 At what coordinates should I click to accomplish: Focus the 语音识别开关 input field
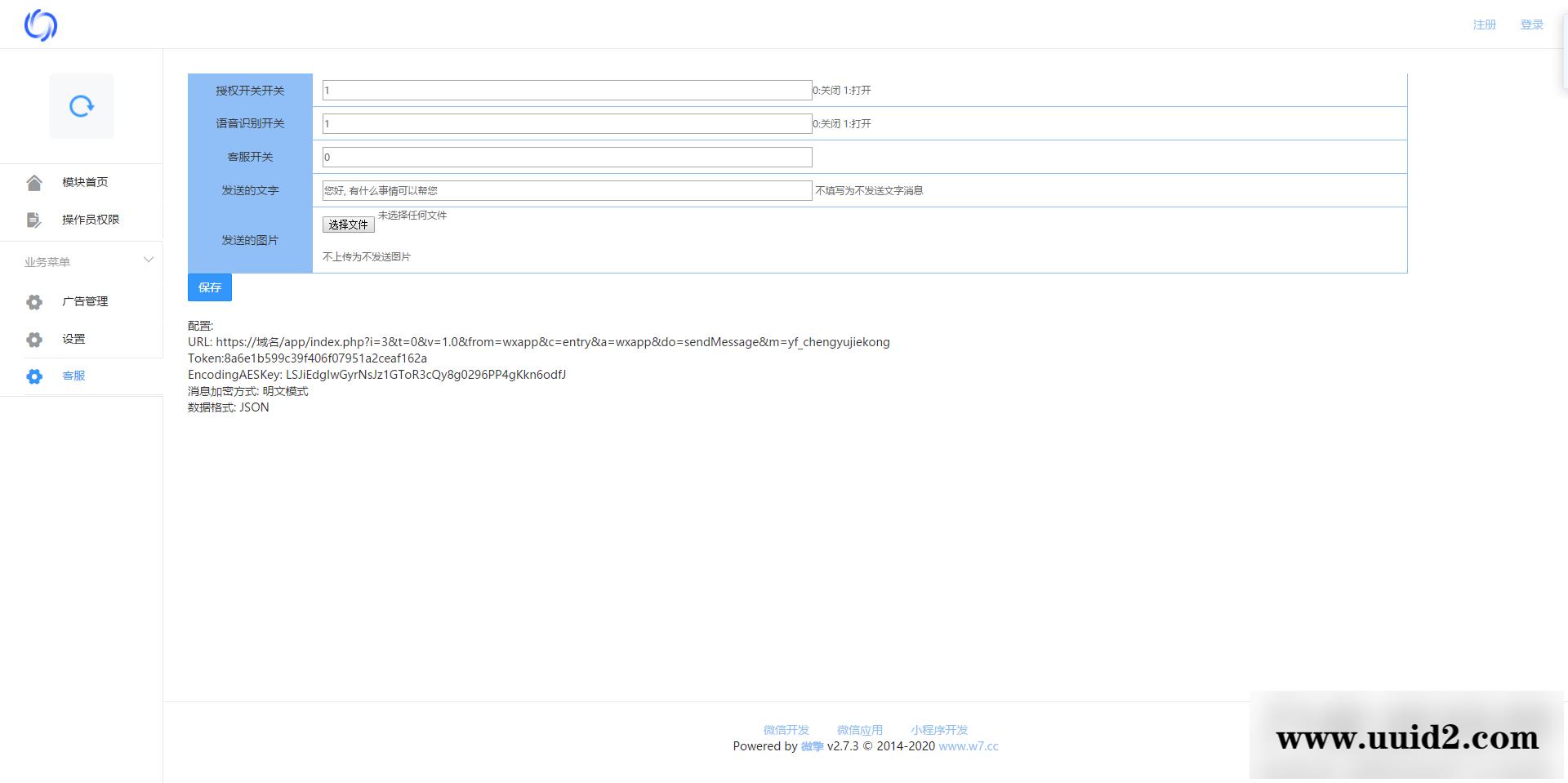click(x=567, y=124)
